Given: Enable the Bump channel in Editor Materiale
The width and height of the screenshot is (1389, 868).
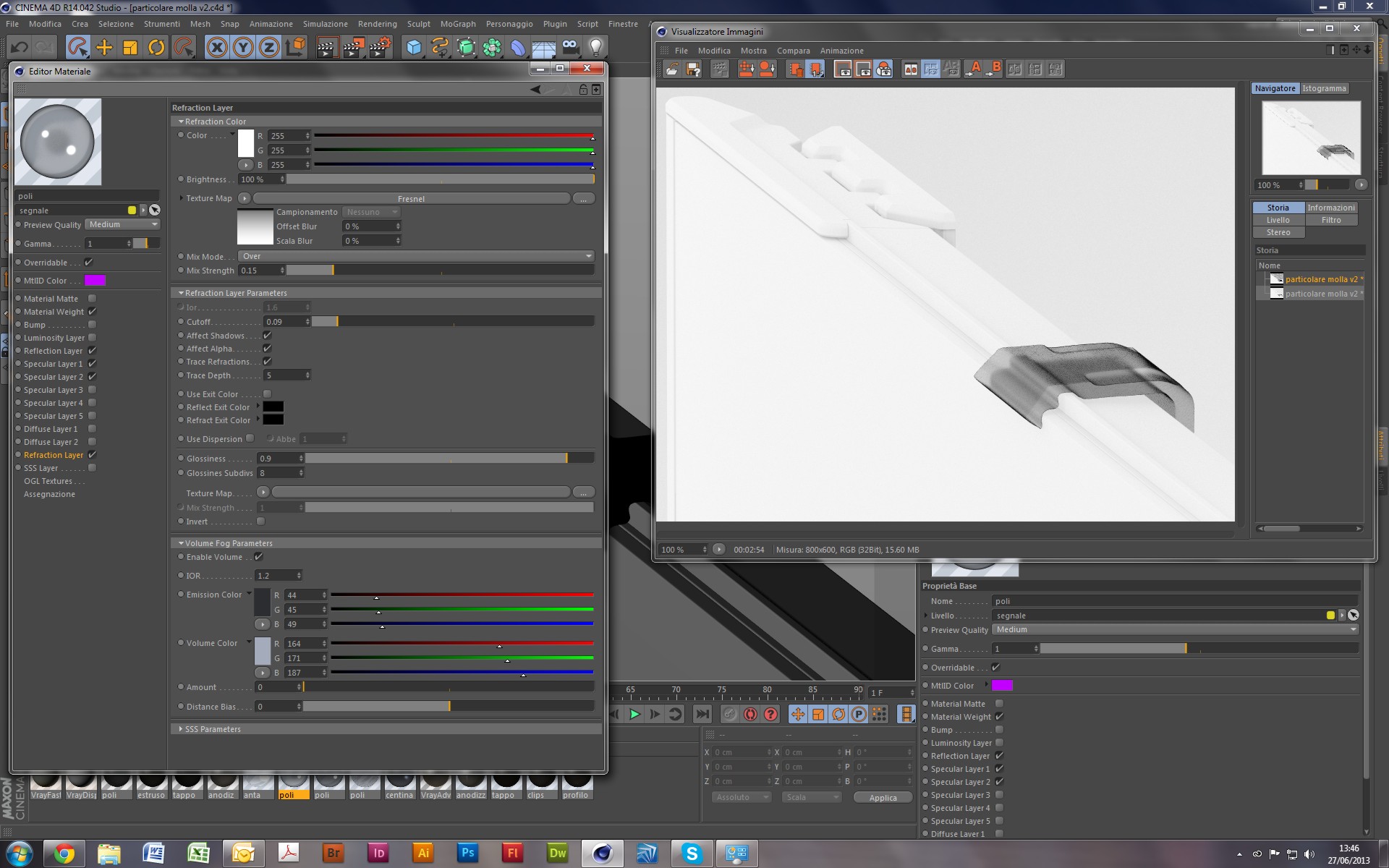Looking at the screenshot, I should tap(92, 325).
